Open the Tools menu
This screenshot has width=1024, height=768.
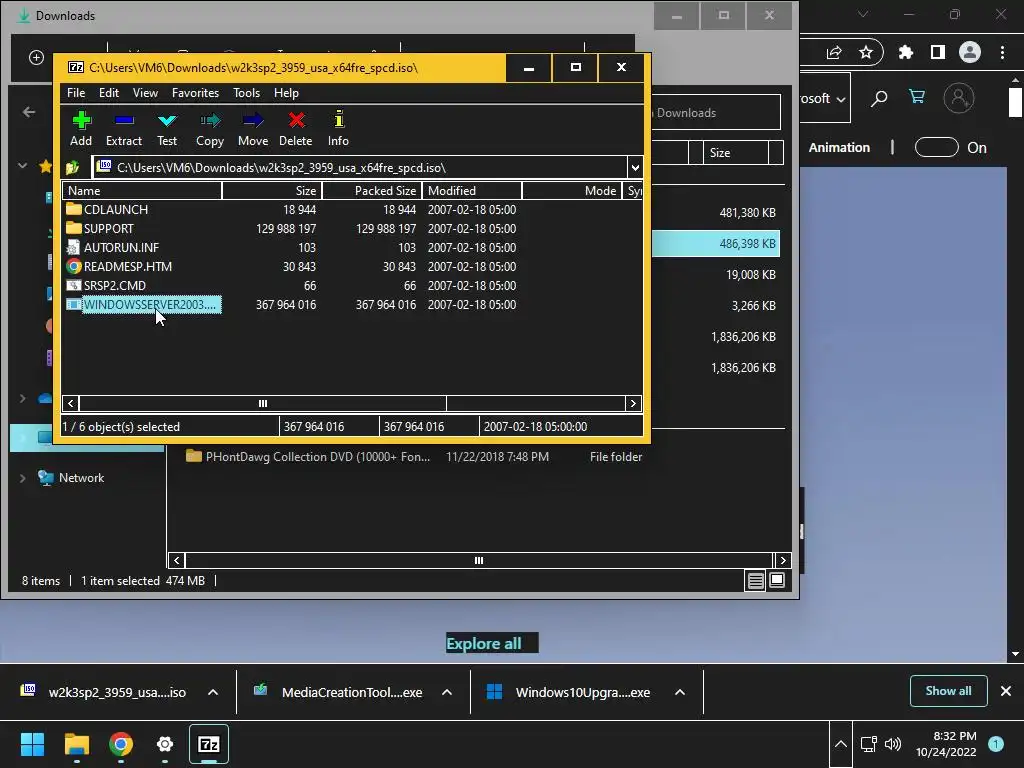[246, 93]
